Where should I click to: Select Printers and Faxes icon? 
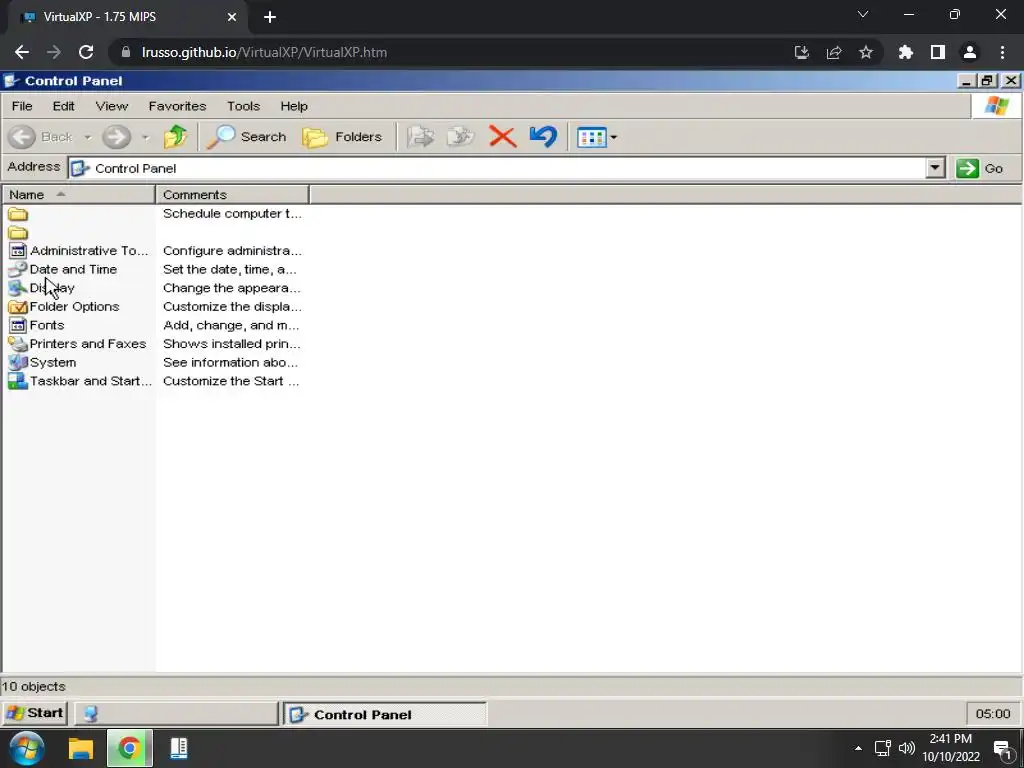point(18,344)
